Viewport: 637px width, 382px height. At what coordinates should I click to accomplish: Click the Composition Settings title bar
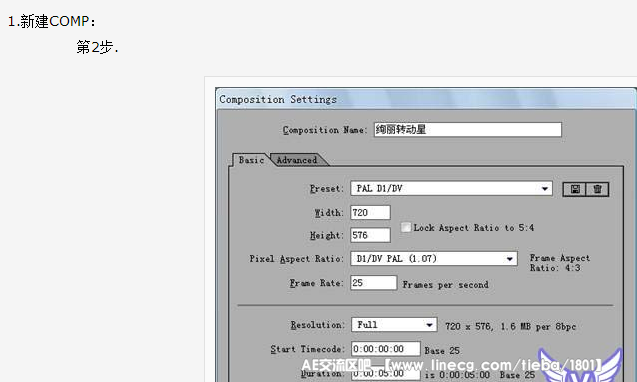pyautogui.click(x=426, y=99)
